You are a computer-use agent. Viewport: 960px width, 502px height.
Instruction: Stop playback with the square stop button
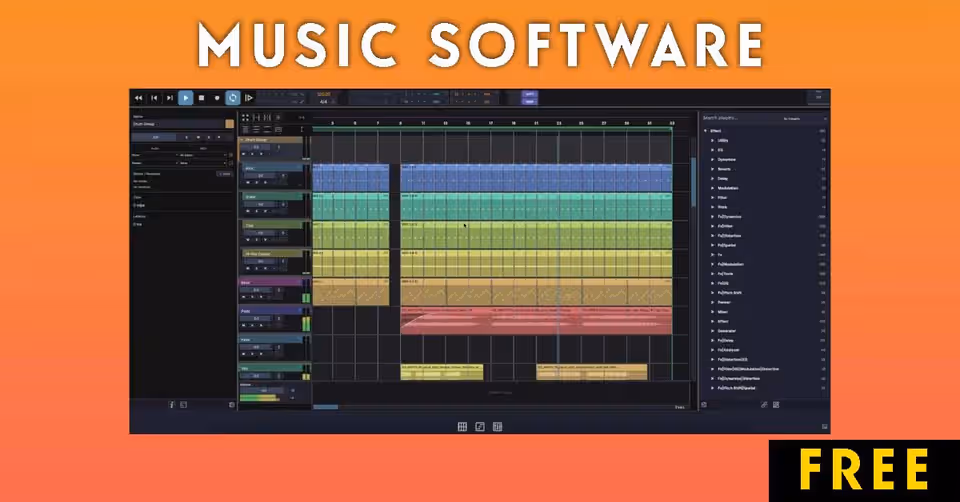point(201,98)
